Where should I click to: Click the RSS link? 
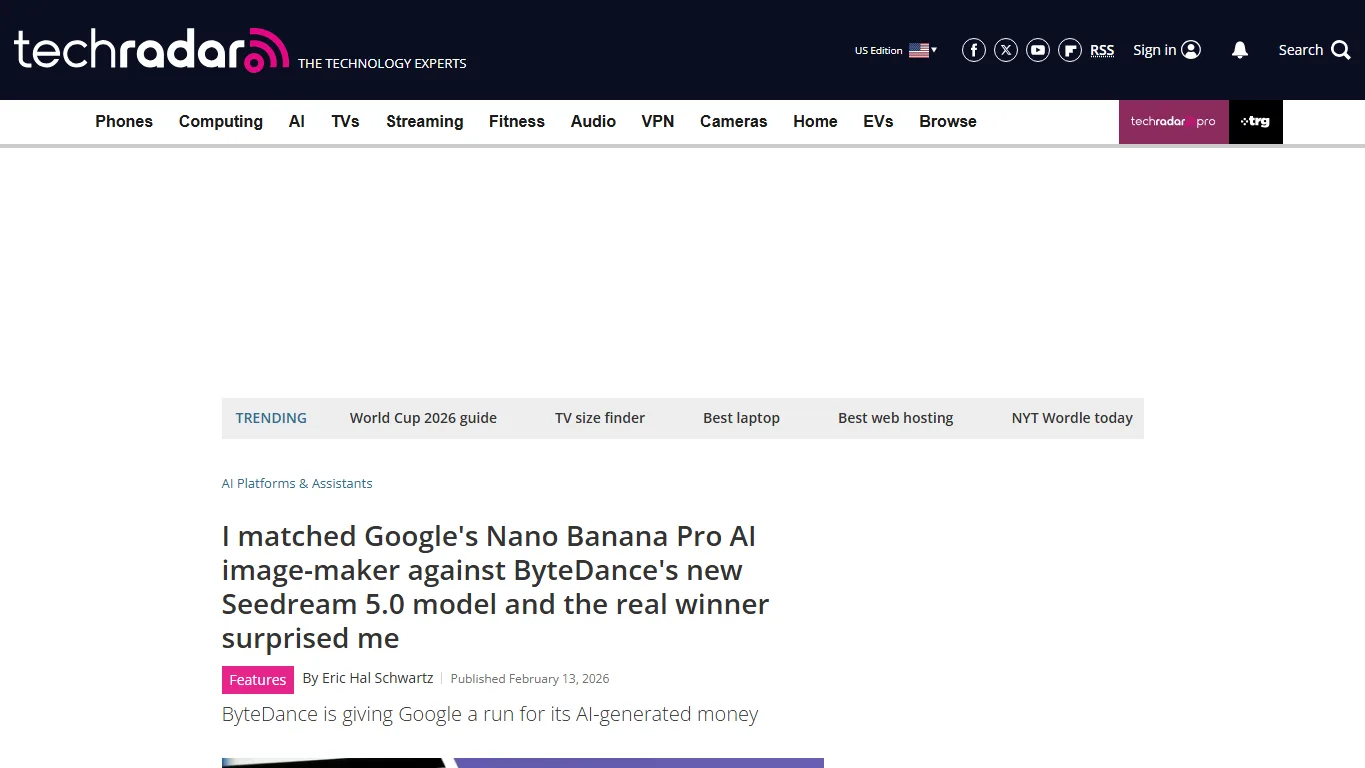click(x=1102, y=50)
